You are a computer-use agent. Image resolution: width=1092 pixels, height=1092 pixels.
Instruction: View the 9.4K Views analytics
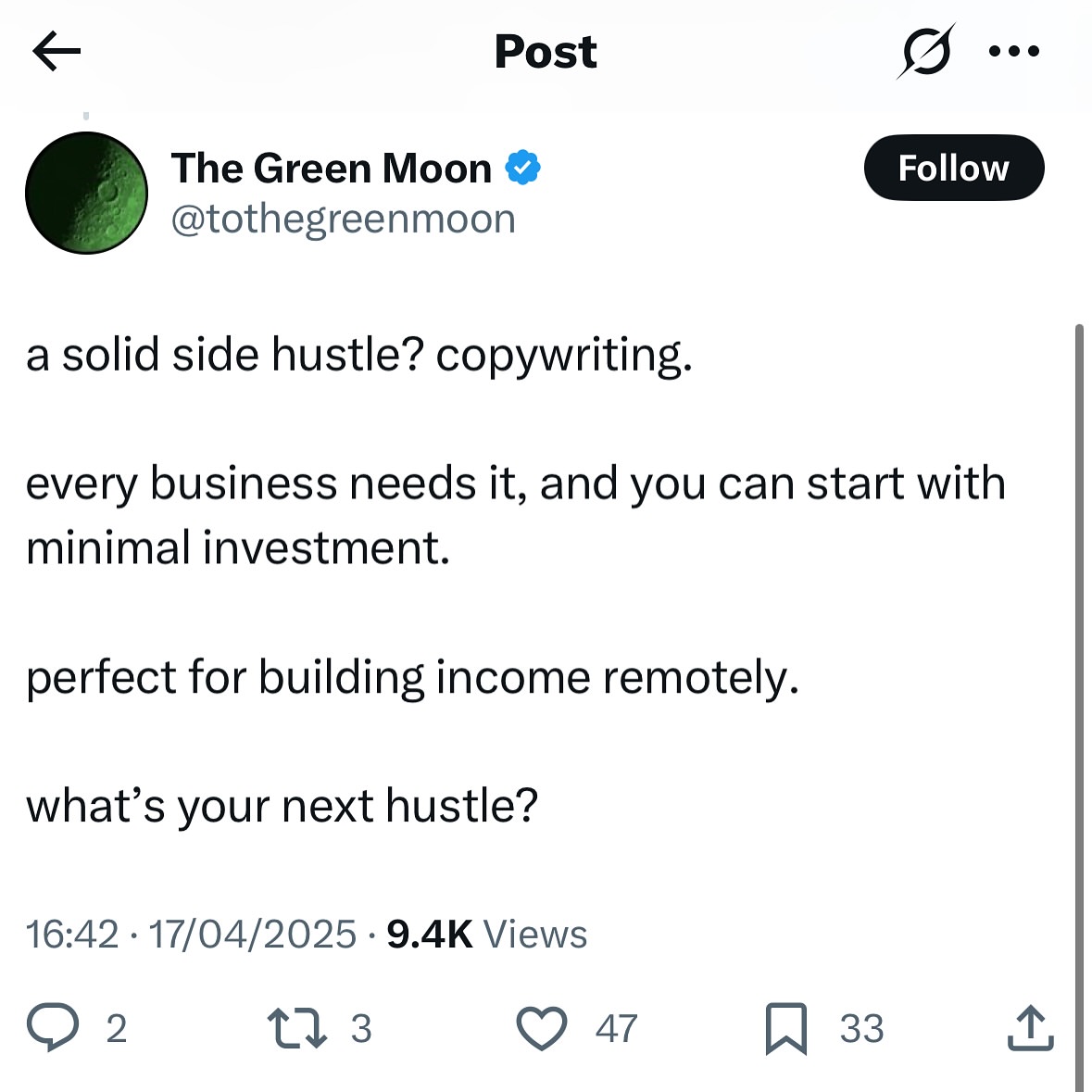click(x=487, y=934)
